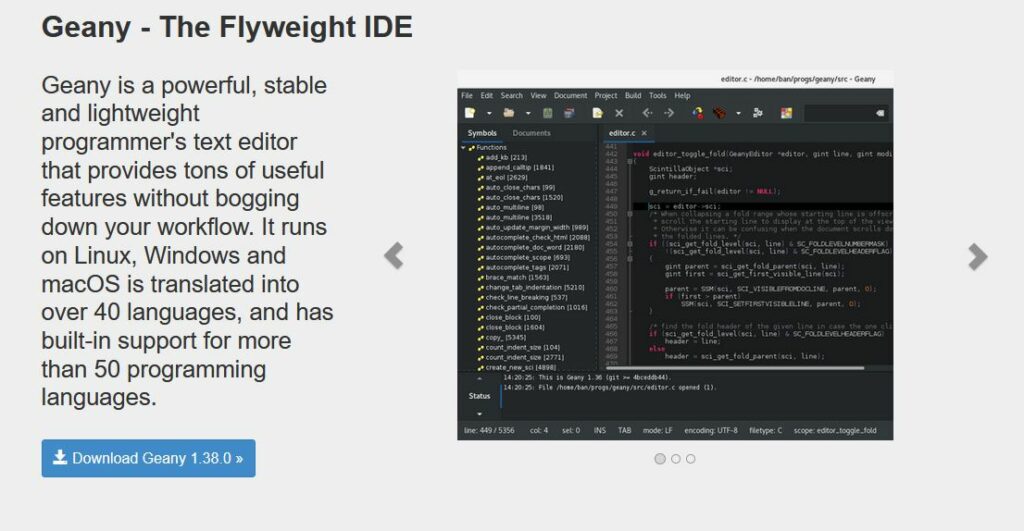Image resolution: width=1024 pixels, height=531 pixels.
Task: Click the New file icon in Geany toolbar
Action: click(x=470, y=113)
